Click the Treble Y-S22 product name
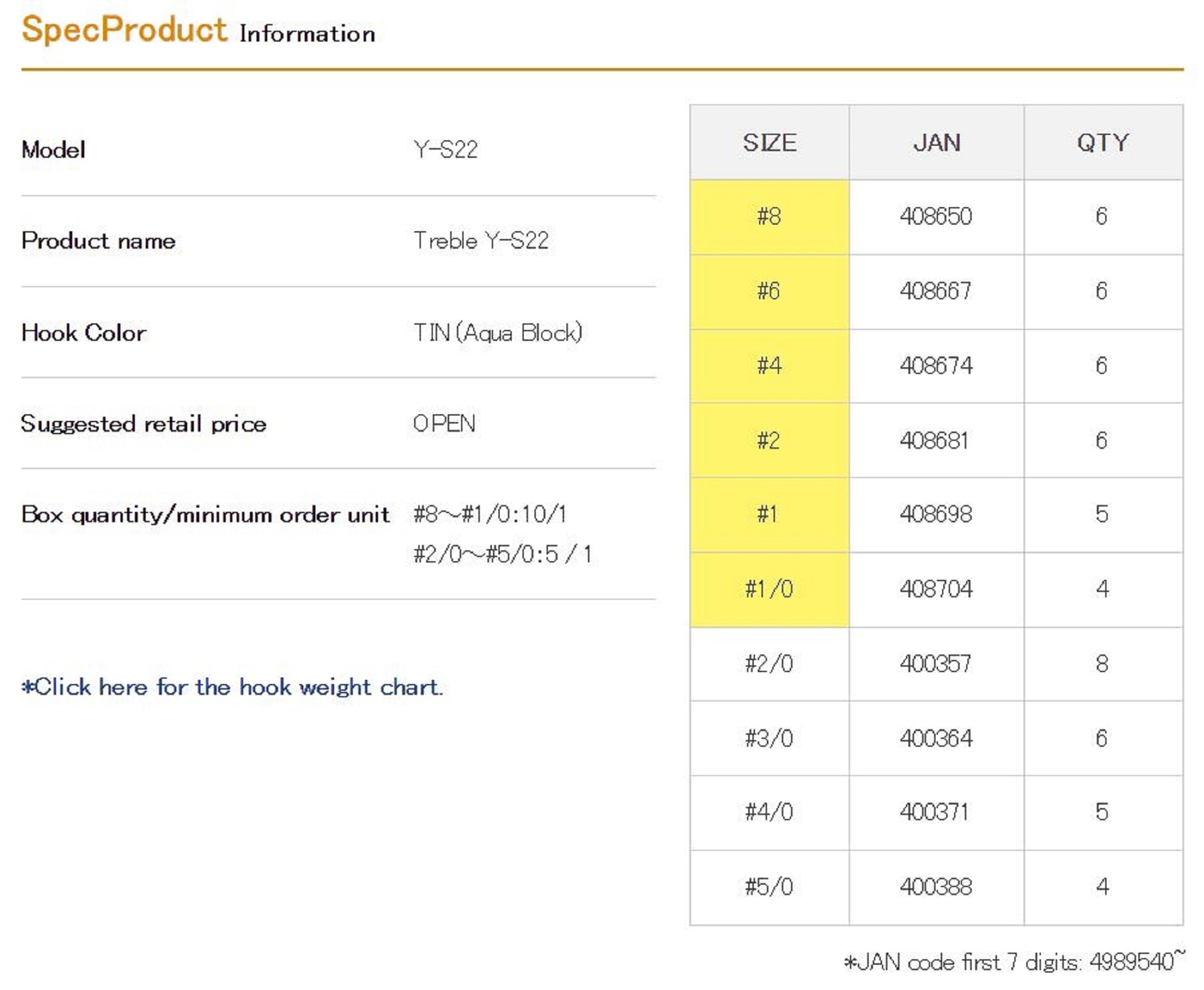Viewport: 1204px width, 990px height. click(480, 241)
